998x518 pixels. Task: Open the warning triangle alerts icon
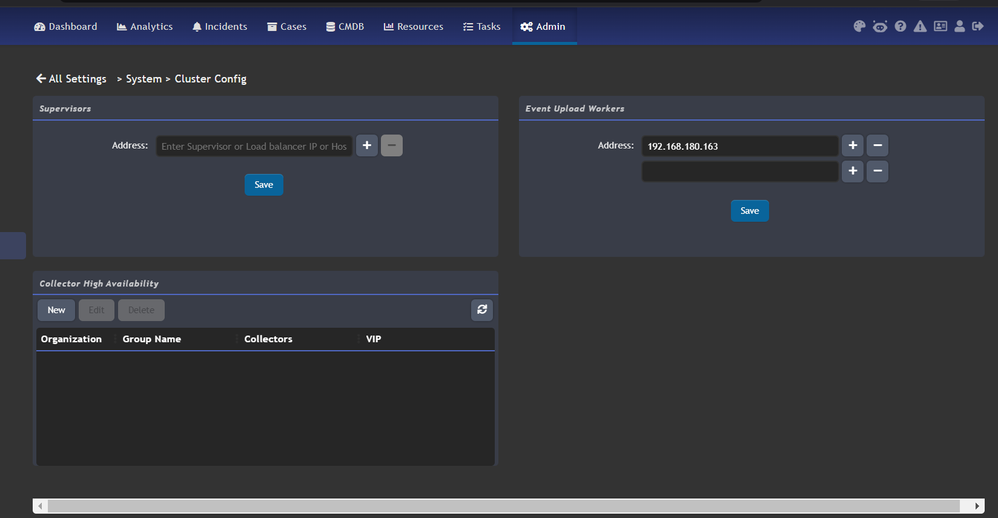point(920,26)
